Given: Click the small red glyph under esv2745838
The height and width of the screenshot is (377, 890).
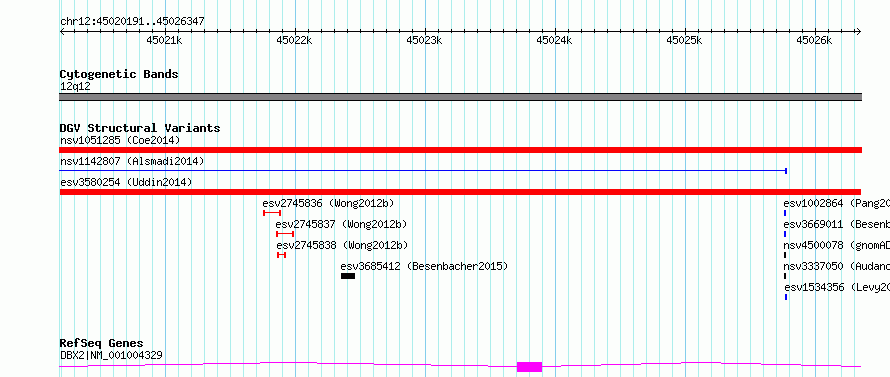Looking at the screenshot, I should tap(282, 255).
